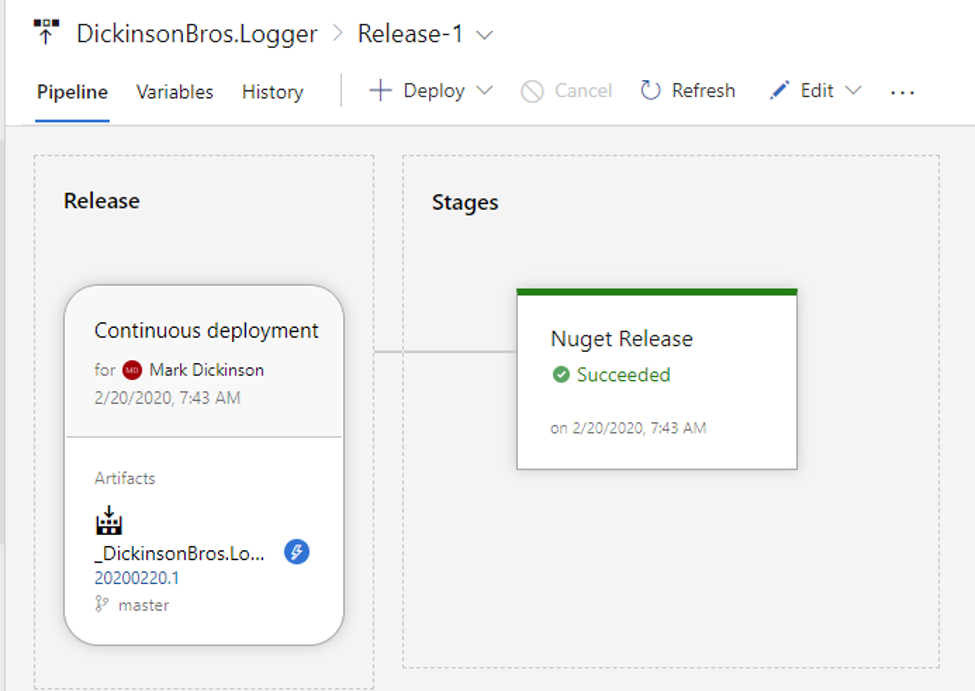Viewport: 975px width, 691px height.
Task: Open the Deploy dropdown arrow
Action: click(x=484, y=91)
